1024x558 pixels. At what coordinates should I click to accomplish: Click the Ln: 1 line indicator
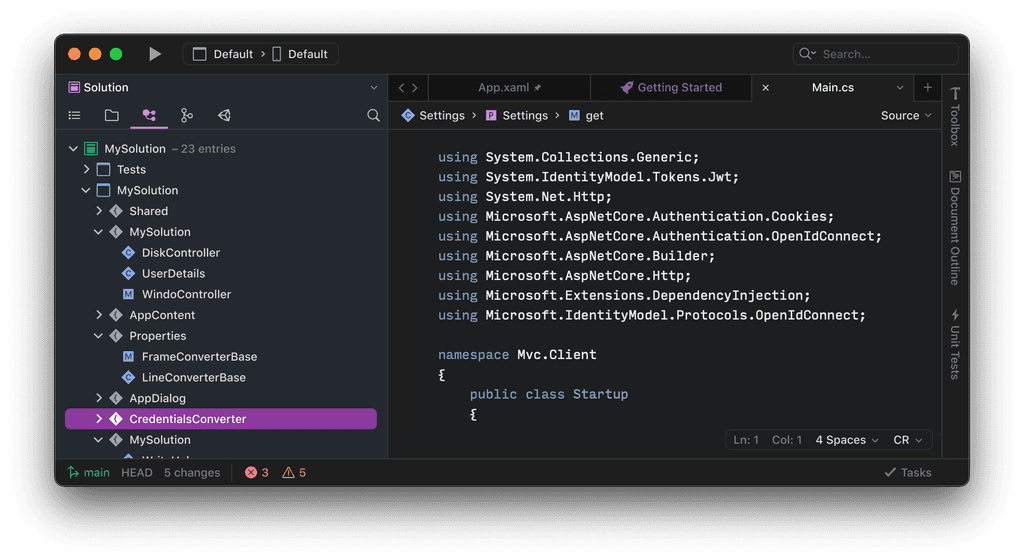(x=746, y=440)
